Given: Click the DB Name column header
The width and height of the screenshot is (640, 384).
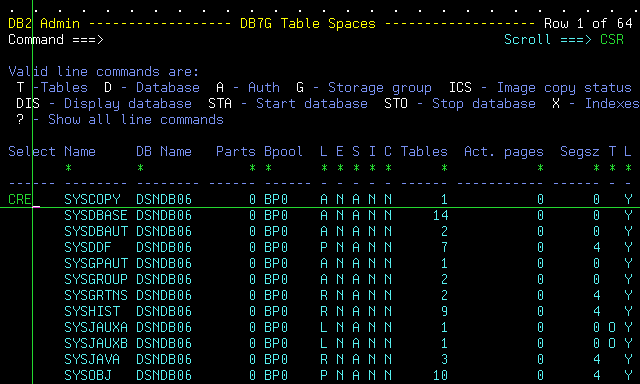Looking at the screenshot, I should pyautogui.click(x=164, y=151).
